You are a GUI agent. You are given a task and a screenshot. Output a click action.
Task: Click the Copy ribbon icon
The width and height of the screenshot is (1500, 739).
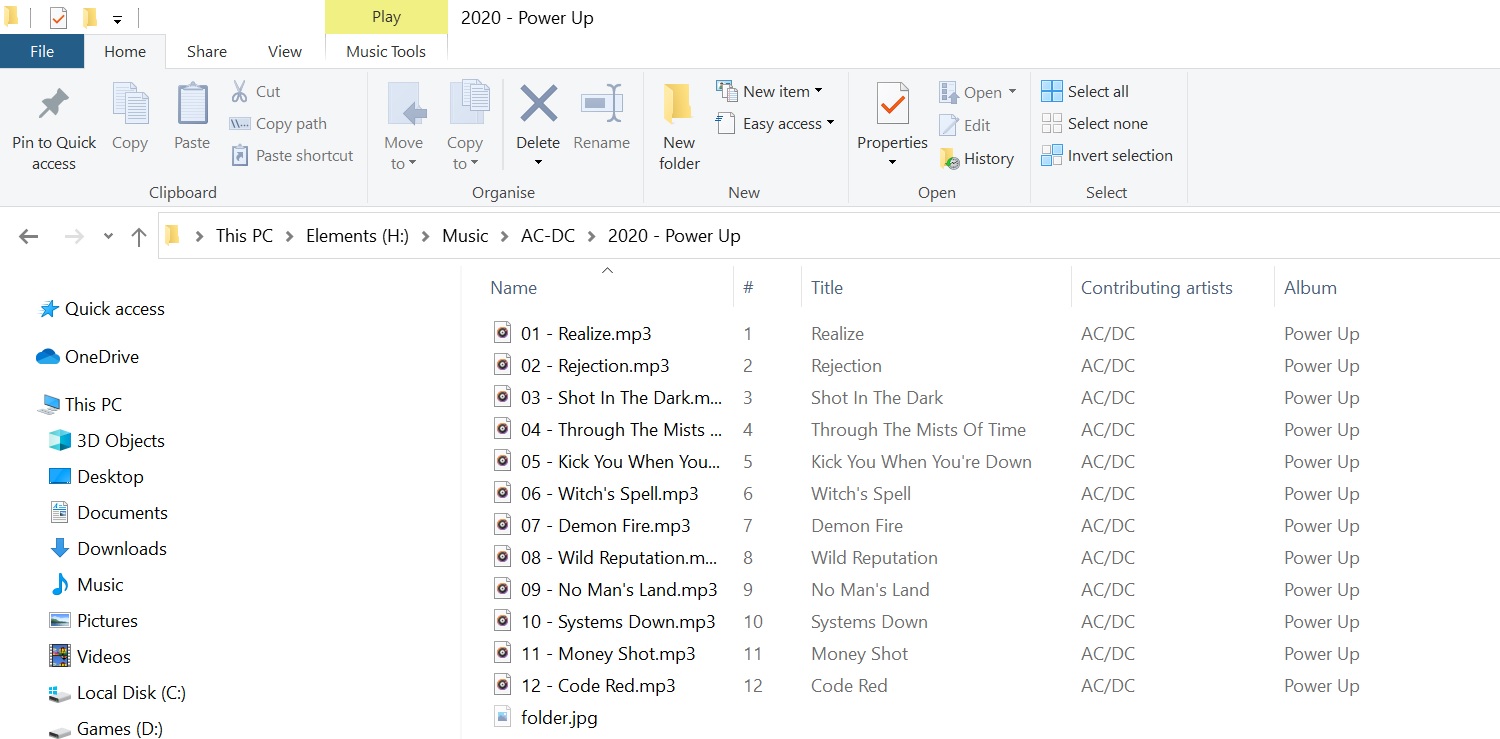tap(130, 104)
